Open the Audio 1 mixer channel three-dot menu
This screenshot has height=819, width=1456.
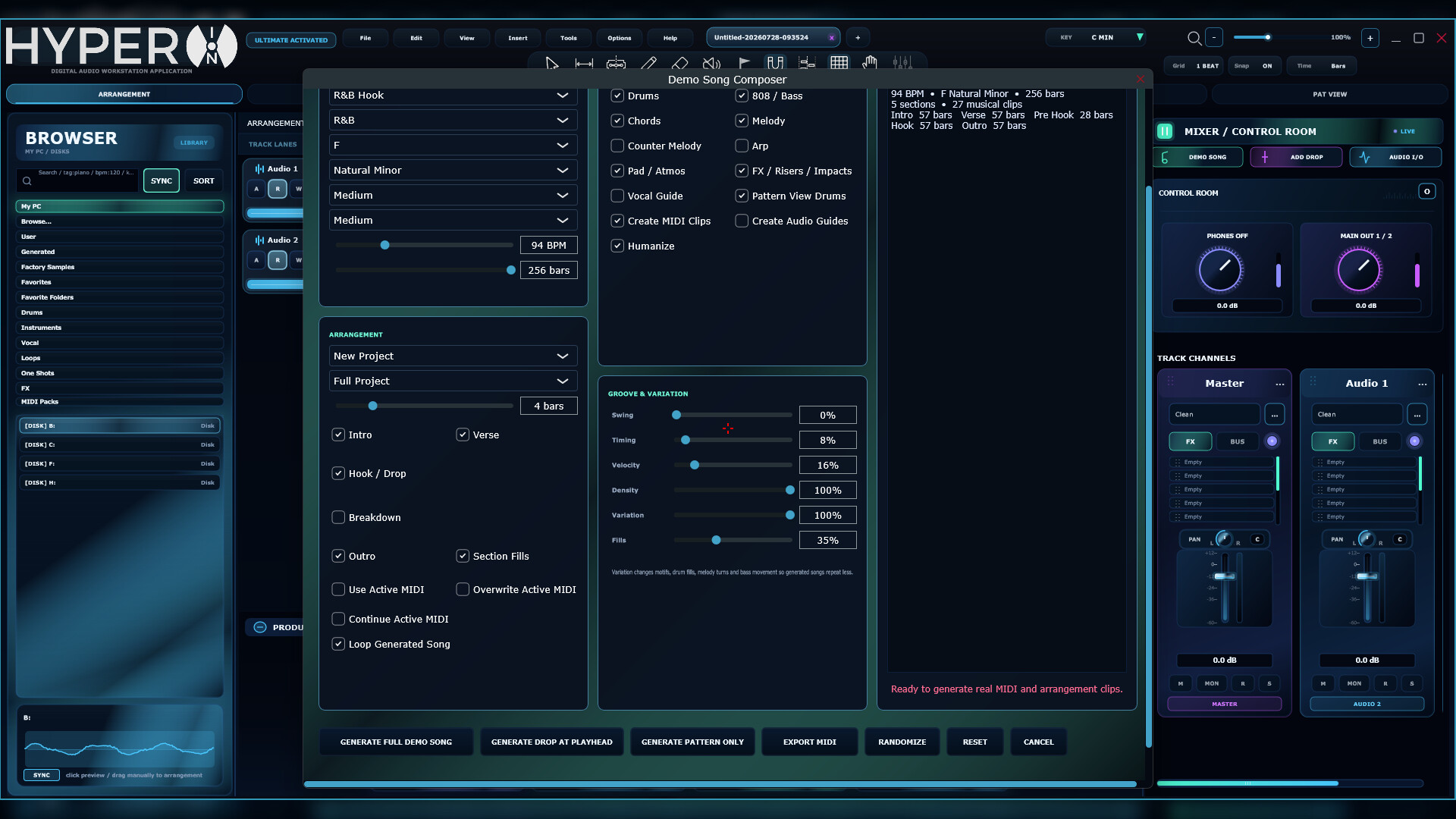(x=1423, y=384)
